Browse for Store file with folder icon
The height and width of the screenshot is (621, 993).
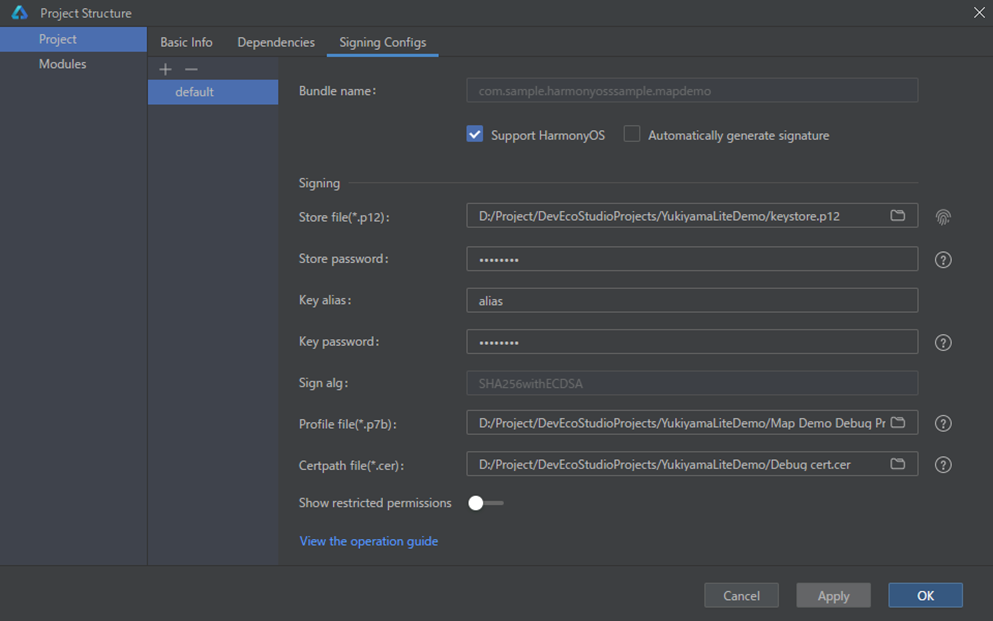[897, 215]
